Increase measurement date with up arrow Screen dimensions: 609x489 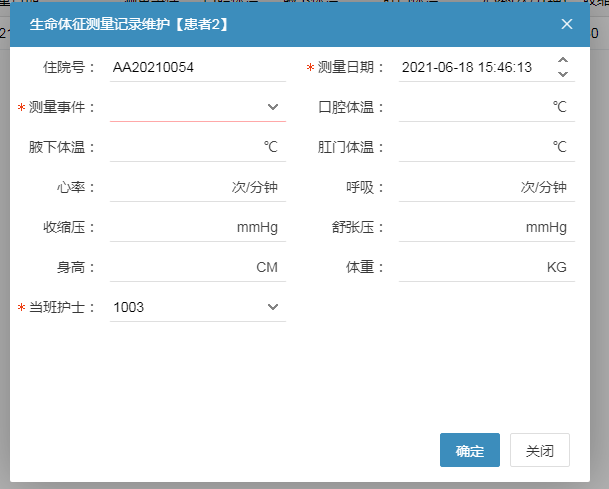click(563, 61)
